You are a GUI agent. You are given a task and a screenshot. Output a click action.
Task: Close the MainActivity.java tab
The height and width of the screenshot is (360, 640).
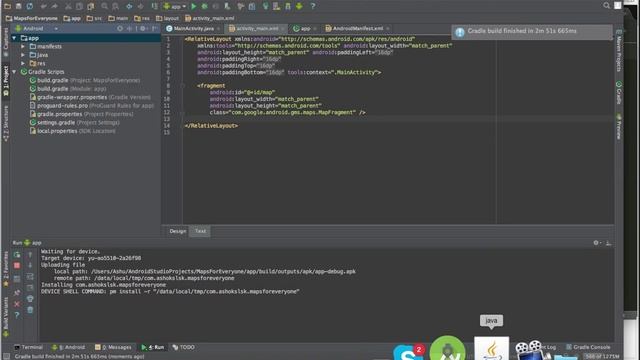tap(218, 29)
